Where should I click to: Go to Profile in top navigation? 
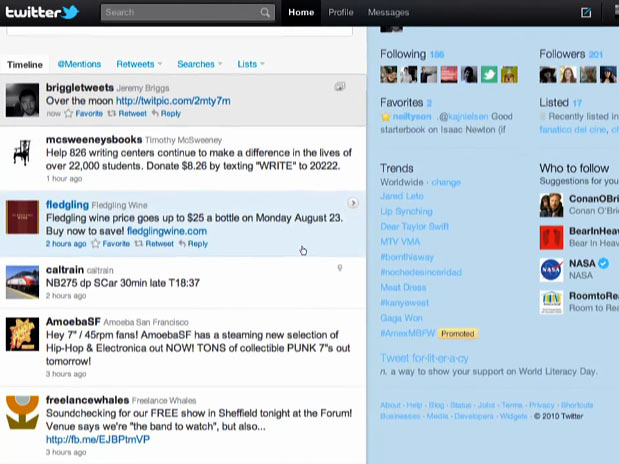pos(341,12)
